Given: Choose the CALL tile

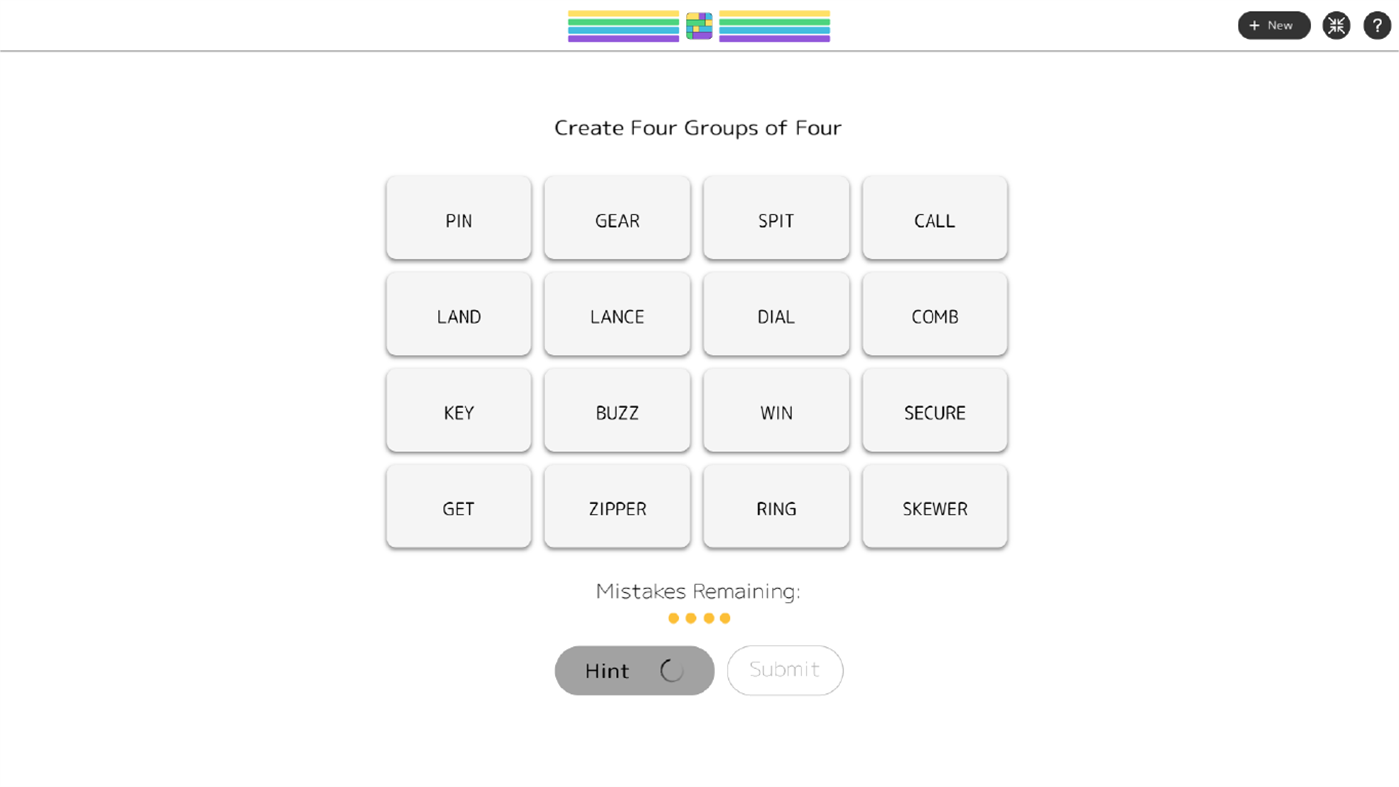Looking at the screenshot, I should tap(934, 220).
